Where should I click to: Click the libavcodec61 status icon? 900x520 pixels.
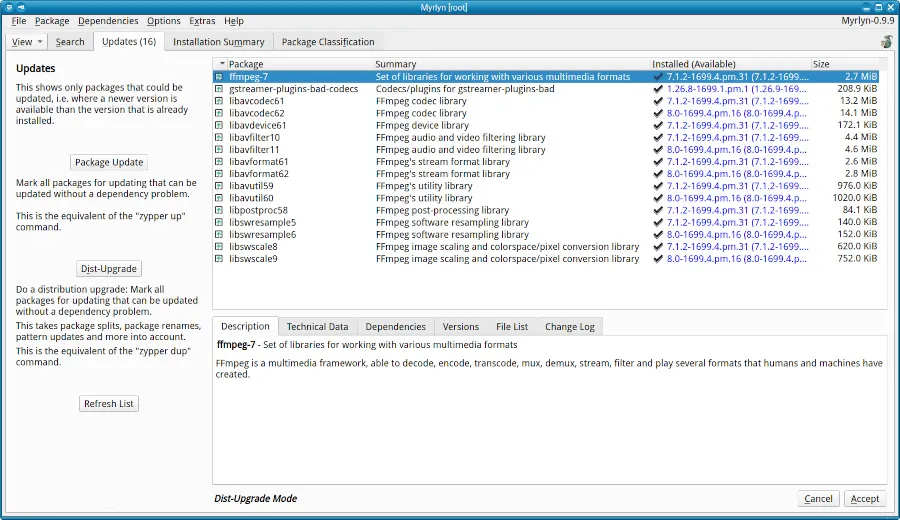tap(220, 101)
